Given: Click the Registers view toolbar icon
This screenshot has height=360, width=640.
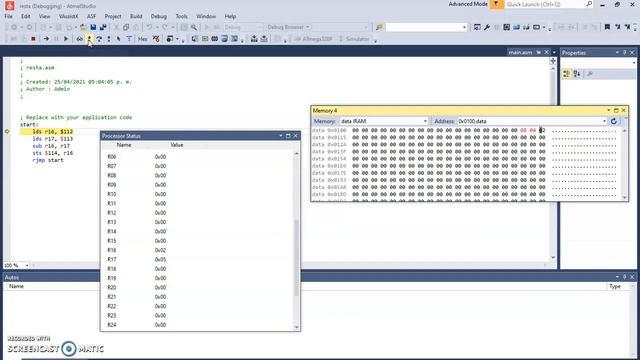Looking at the screenshot, I should coord(205,39).
